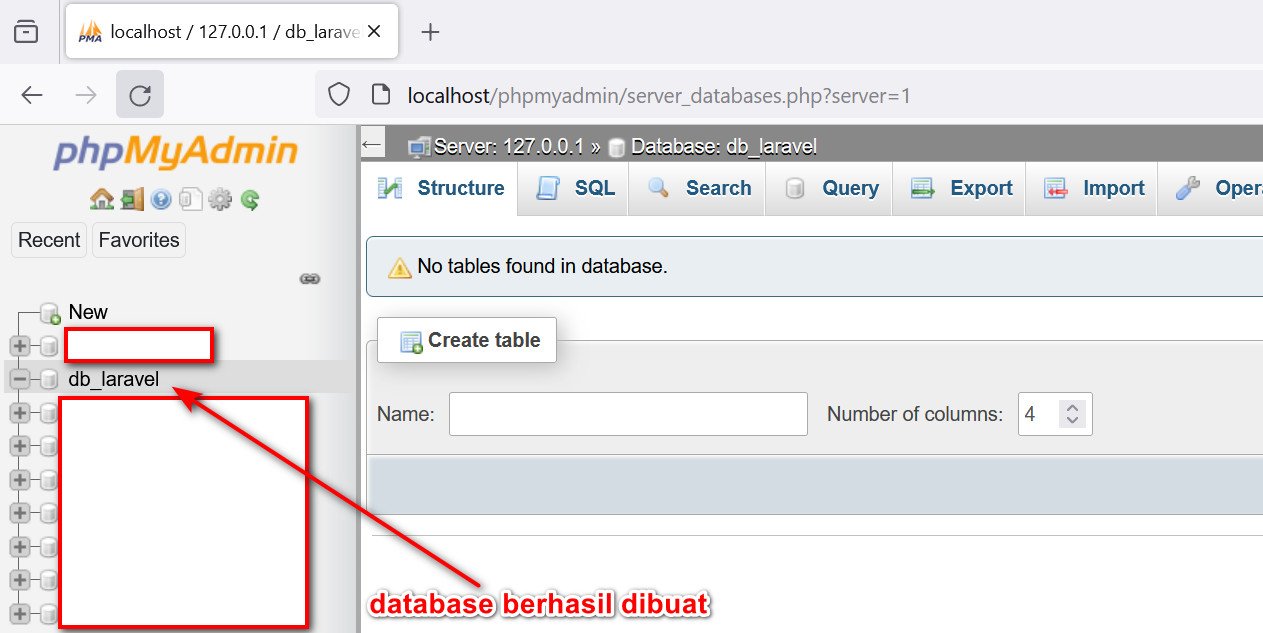This screenshot has height=633, width=1263.
Task: Select the localhost / 127.0.0.1 browser tab
Action: [x=232, y=32]
